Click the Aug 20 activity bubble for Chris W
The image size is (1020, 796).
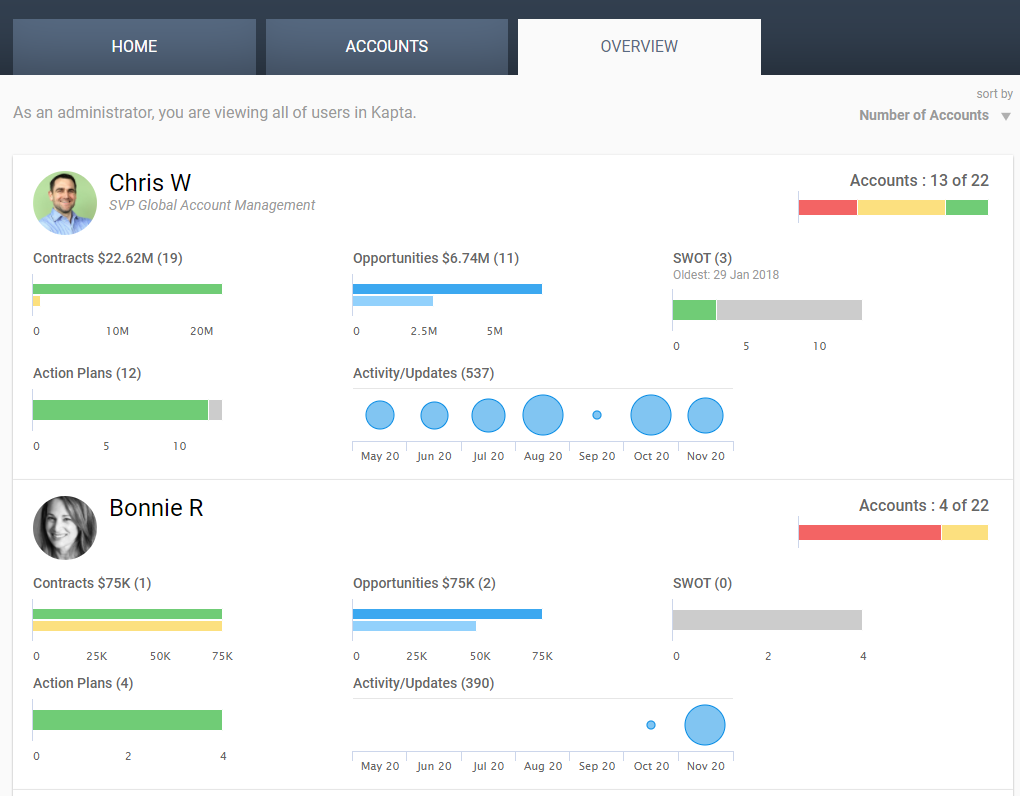click(x=542, y=414)
